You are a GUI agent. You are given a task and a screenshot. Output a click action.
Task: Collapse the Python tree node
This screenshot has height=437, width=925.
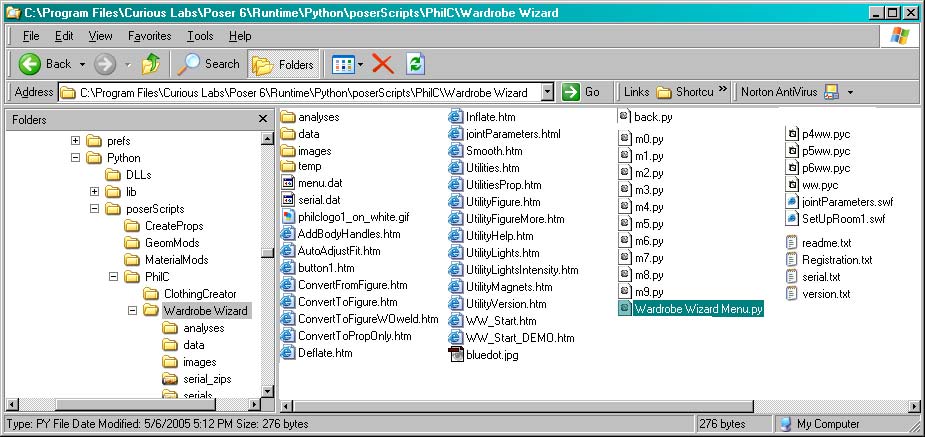click(76, 158)
